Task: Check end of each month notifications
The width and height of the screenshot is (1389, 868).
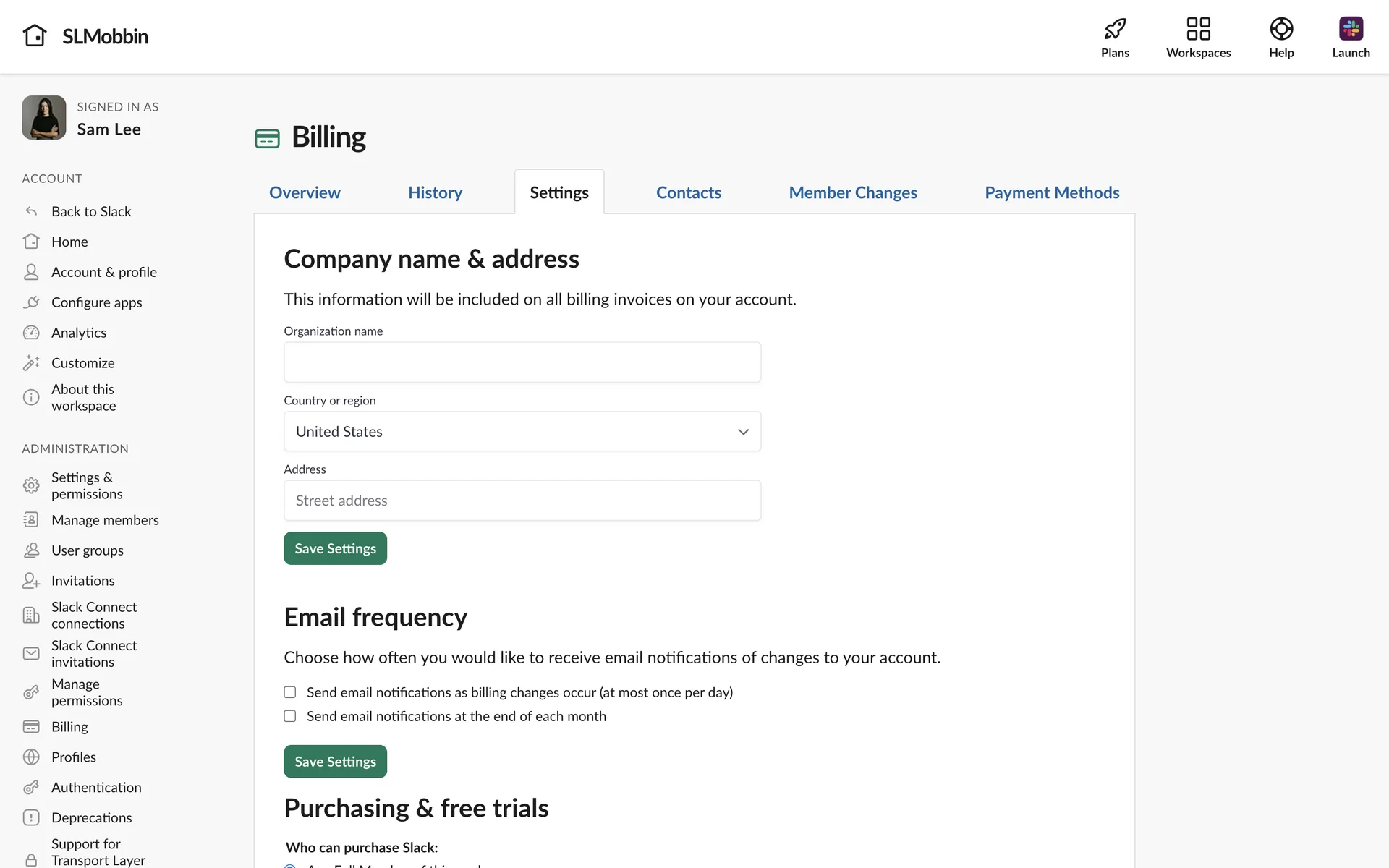Action: pyautogui.click(x=290, y=716)
